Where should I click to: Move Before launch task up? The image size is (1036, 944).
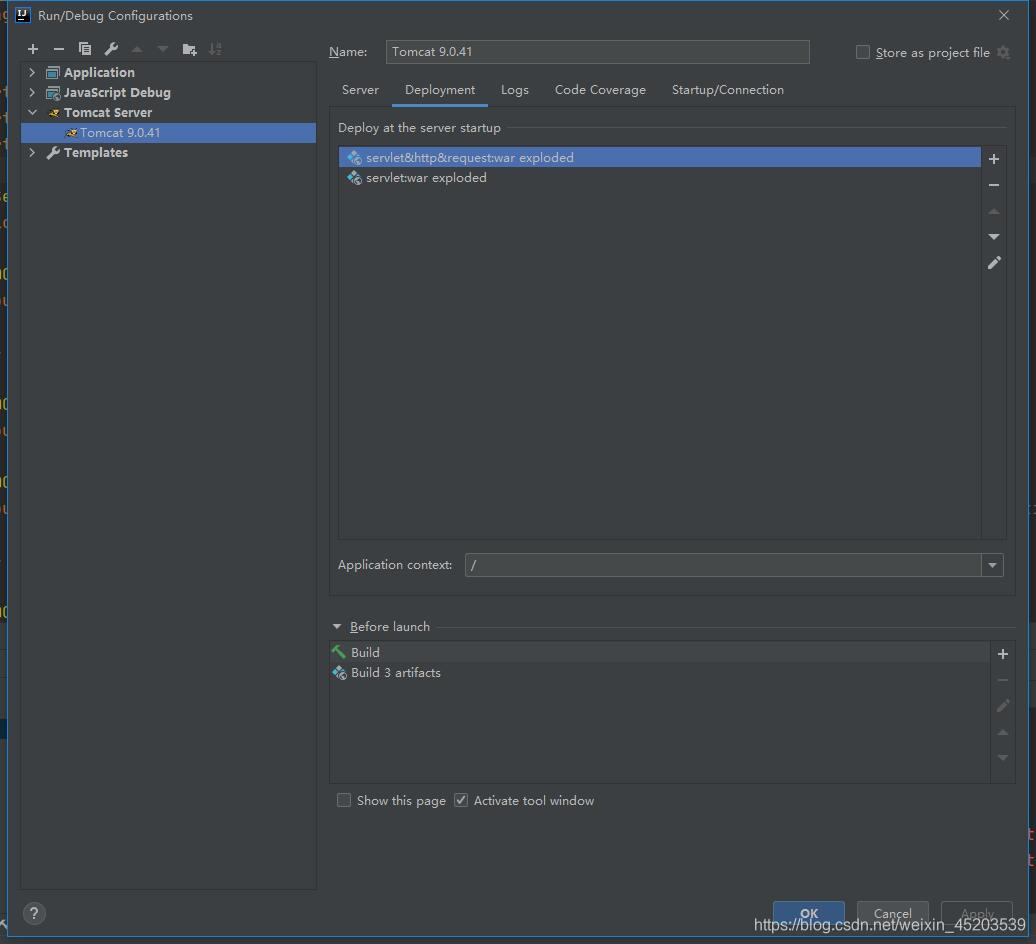[1002, 732]
